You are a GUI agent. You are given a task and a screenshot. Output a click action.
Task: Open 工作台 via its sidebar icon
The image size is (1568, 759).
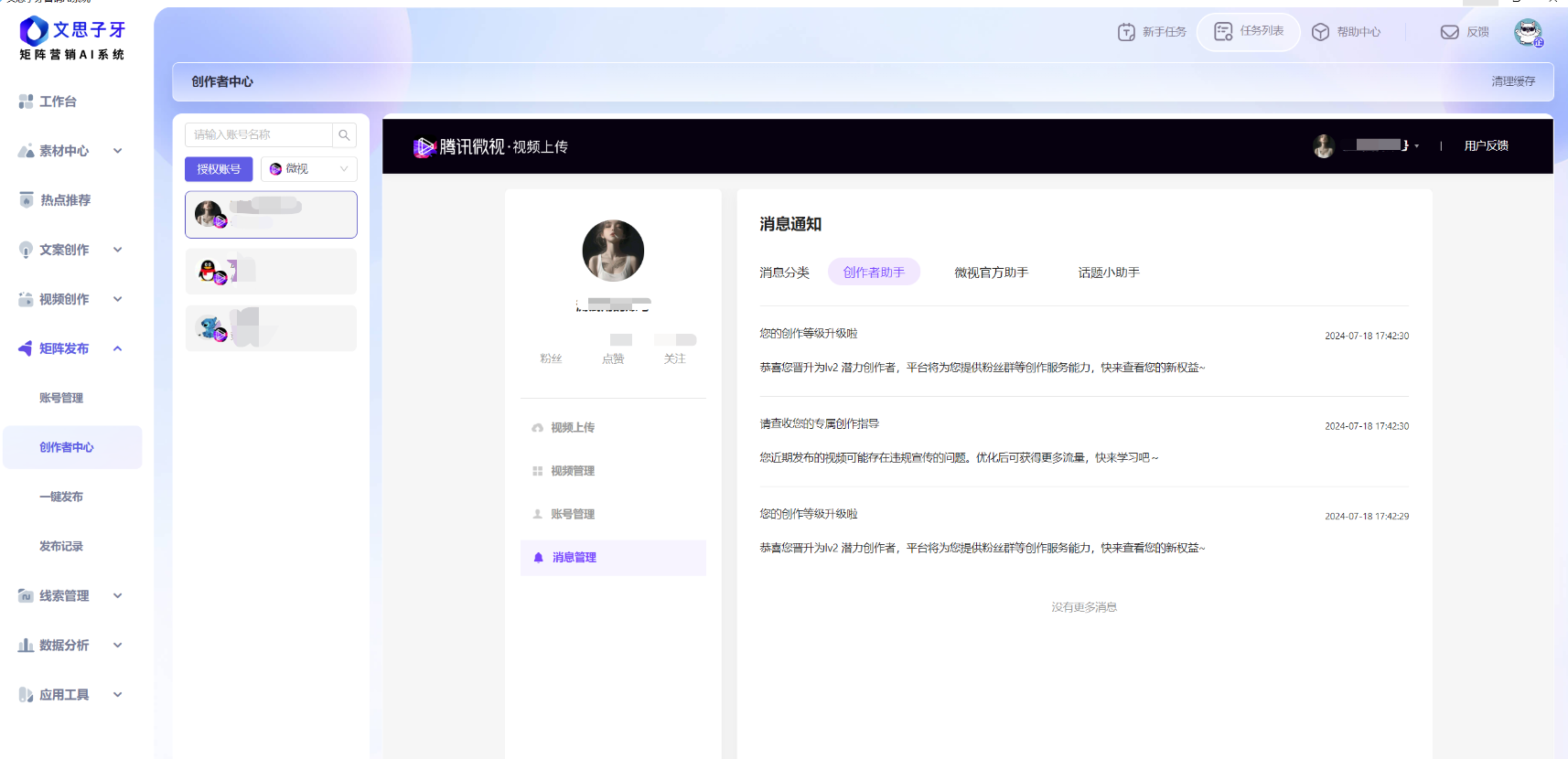pyautogui.click(x=26, y=102)
